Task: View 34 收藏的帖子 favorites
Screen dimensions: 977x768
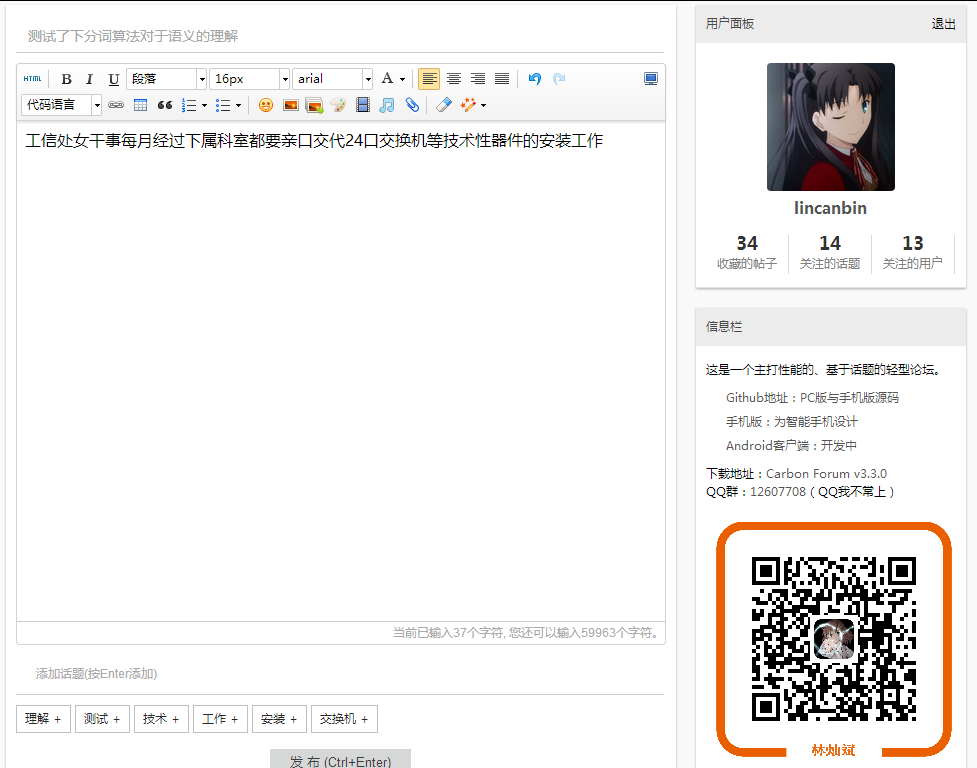Action: click(747, 252)
